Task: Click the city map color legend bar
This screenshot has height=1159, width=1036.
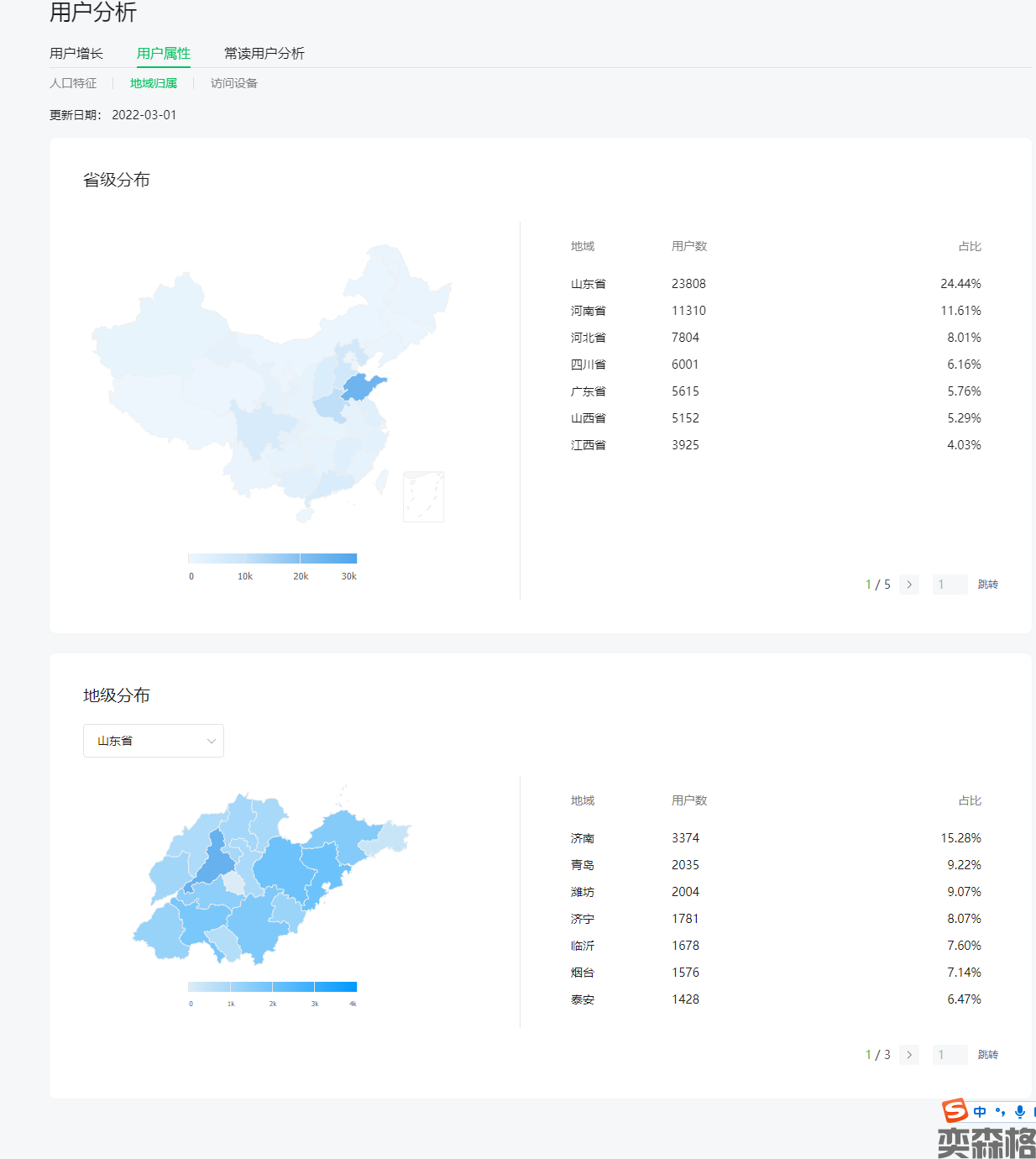Action: pyautogui.click(x=272, y=987)
